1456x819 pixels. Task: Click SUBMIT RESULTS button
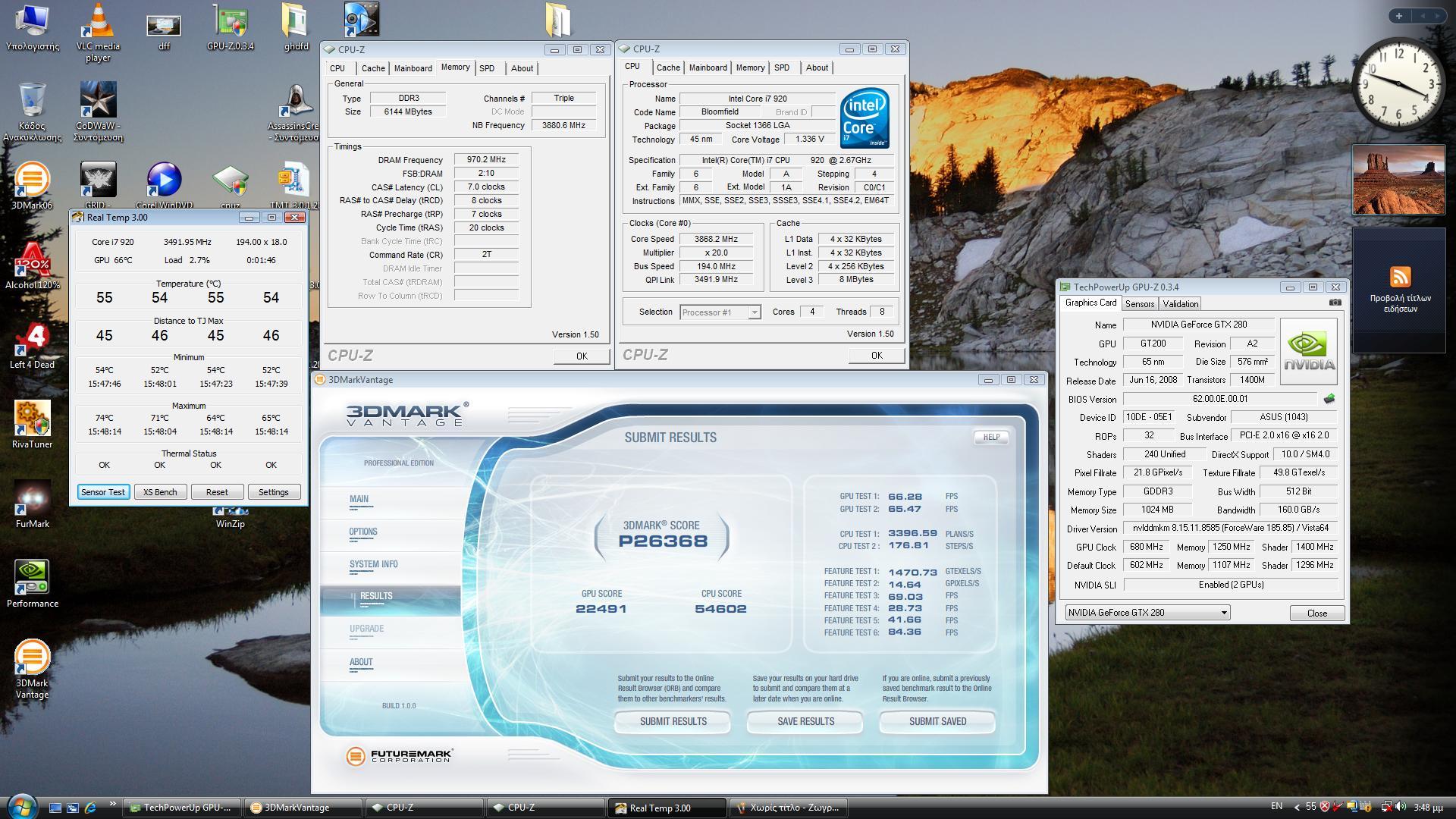[x=673, y=722]
